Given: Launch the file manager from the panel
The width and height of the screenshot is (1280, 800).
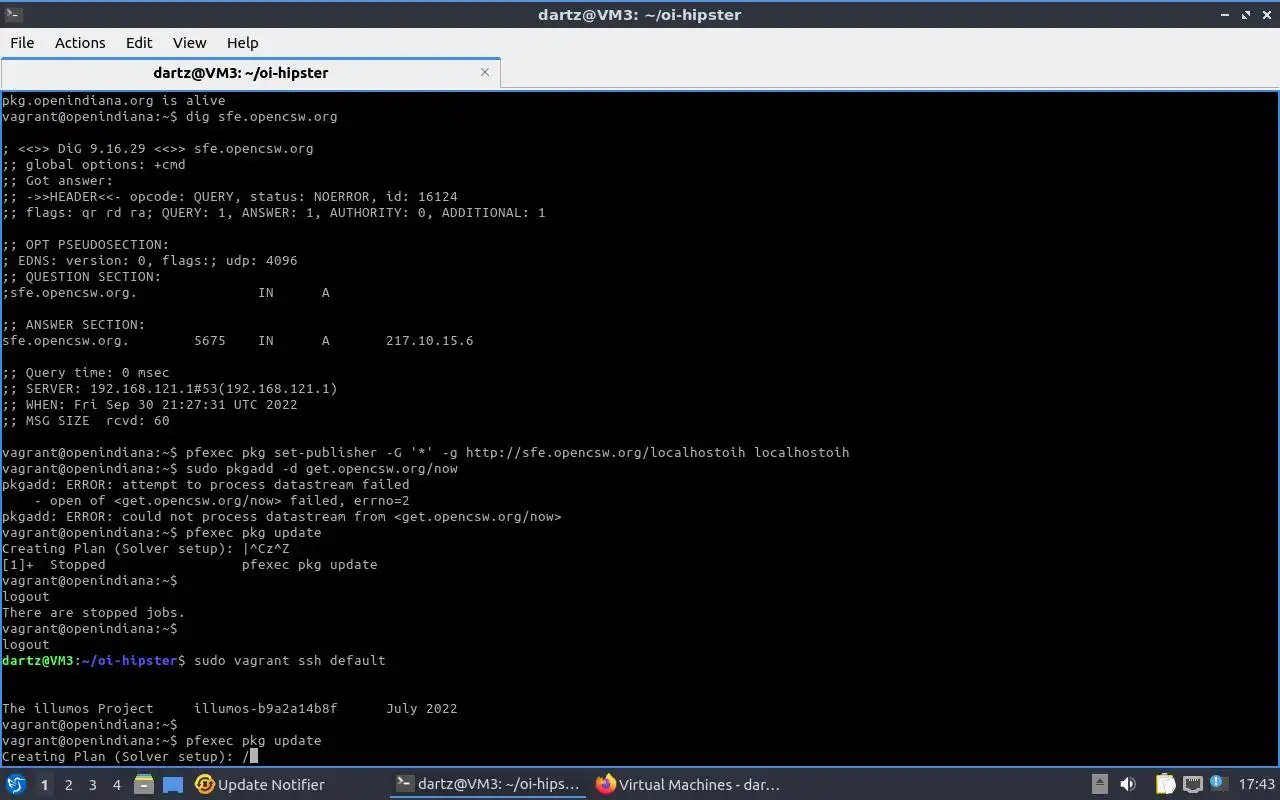Looking at the screenshot, I should click(x=143, y=785).
